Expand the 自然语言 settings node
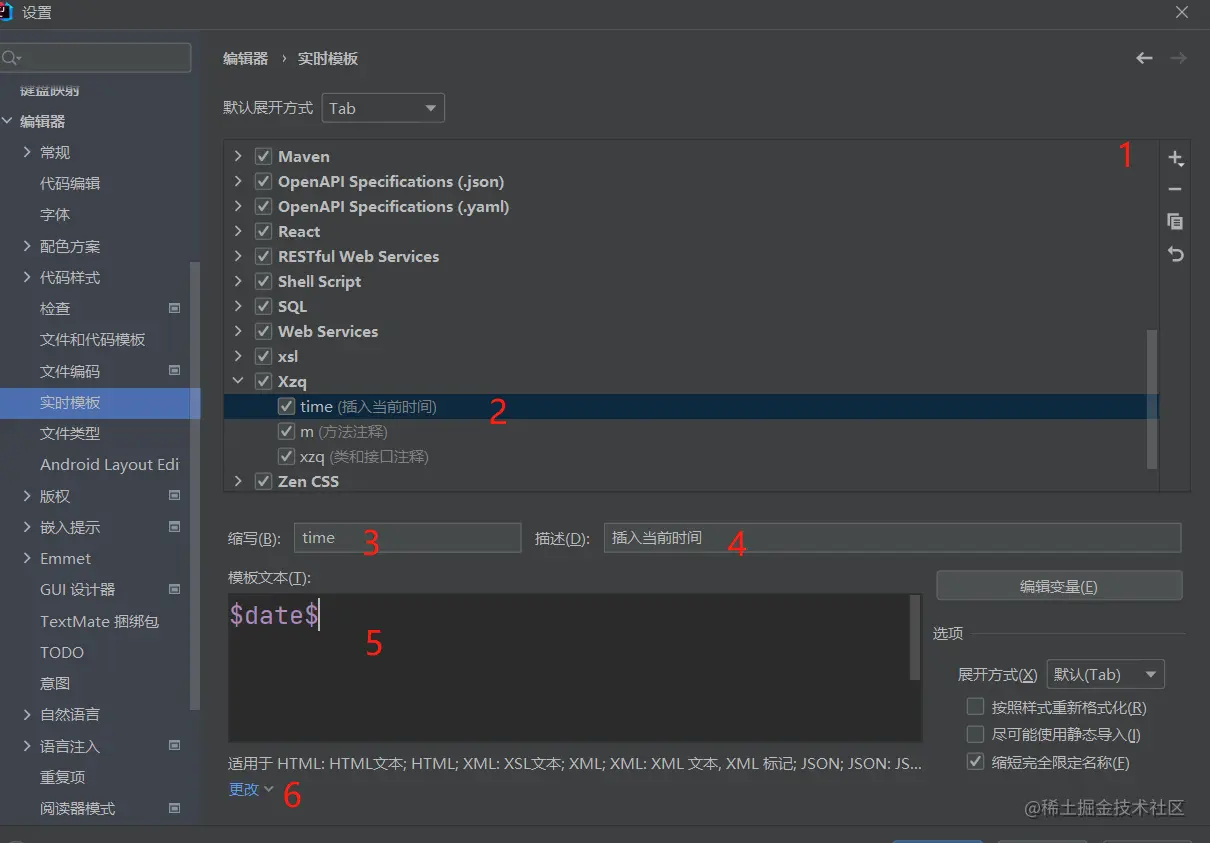This screenshot has height=843, width=1210. pyautogui.click(x=27, y=714)
